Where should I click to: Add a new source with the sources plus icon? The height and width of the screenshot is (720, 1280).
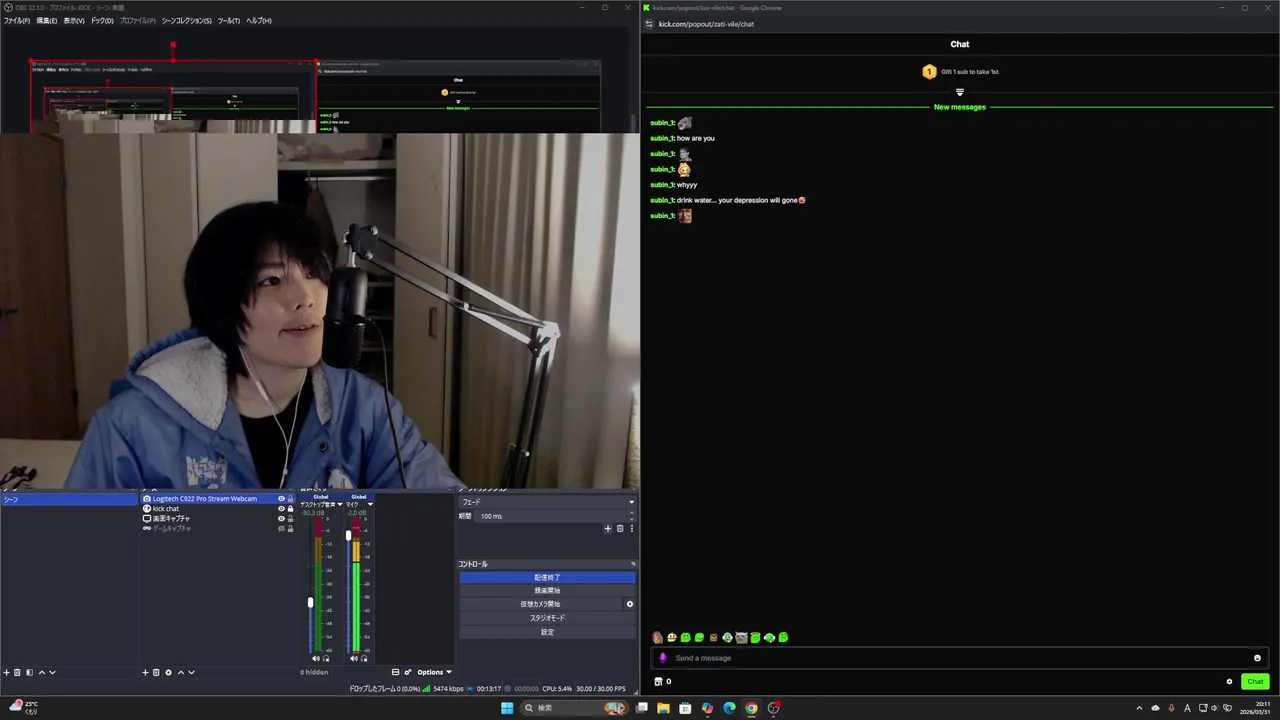tap(145, 672)
